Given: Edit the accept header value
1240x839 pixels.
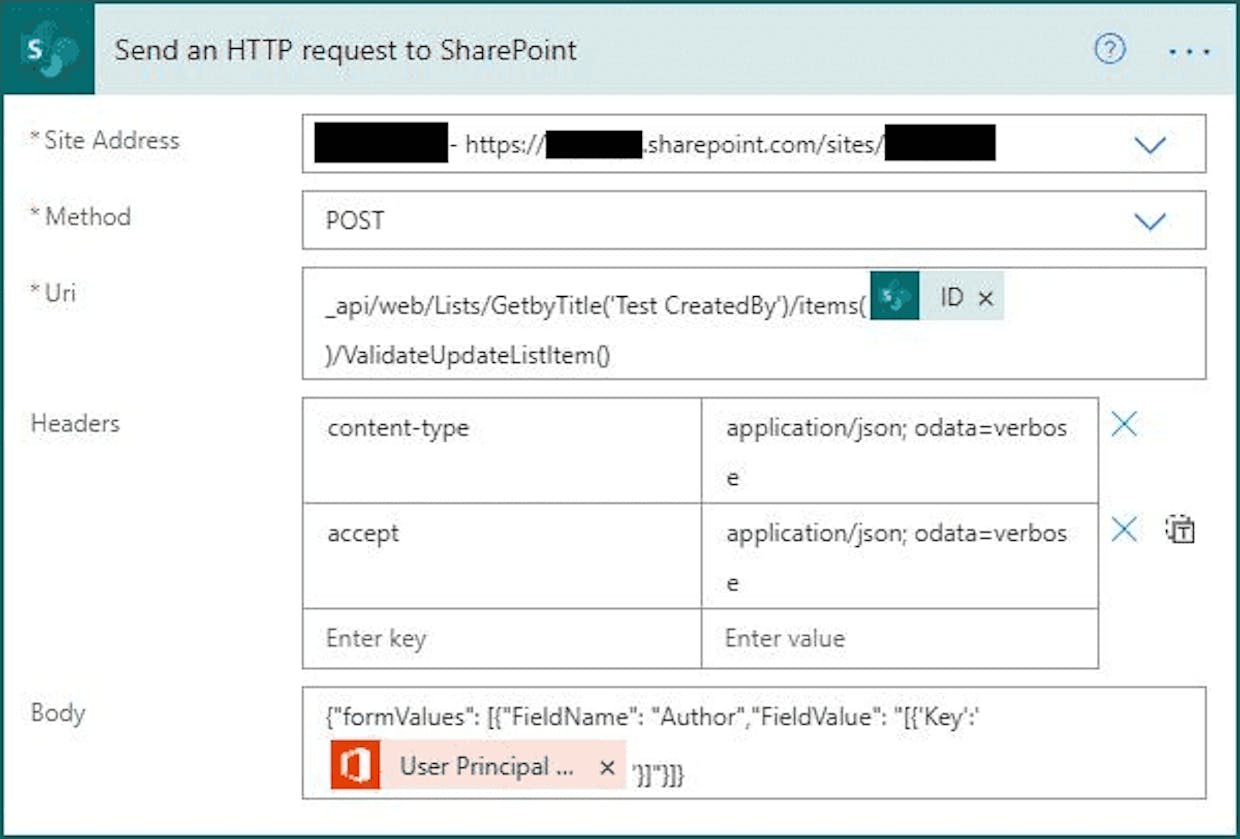Looking at the screenshot, I should pyautogui.click(x=900, y=556).
